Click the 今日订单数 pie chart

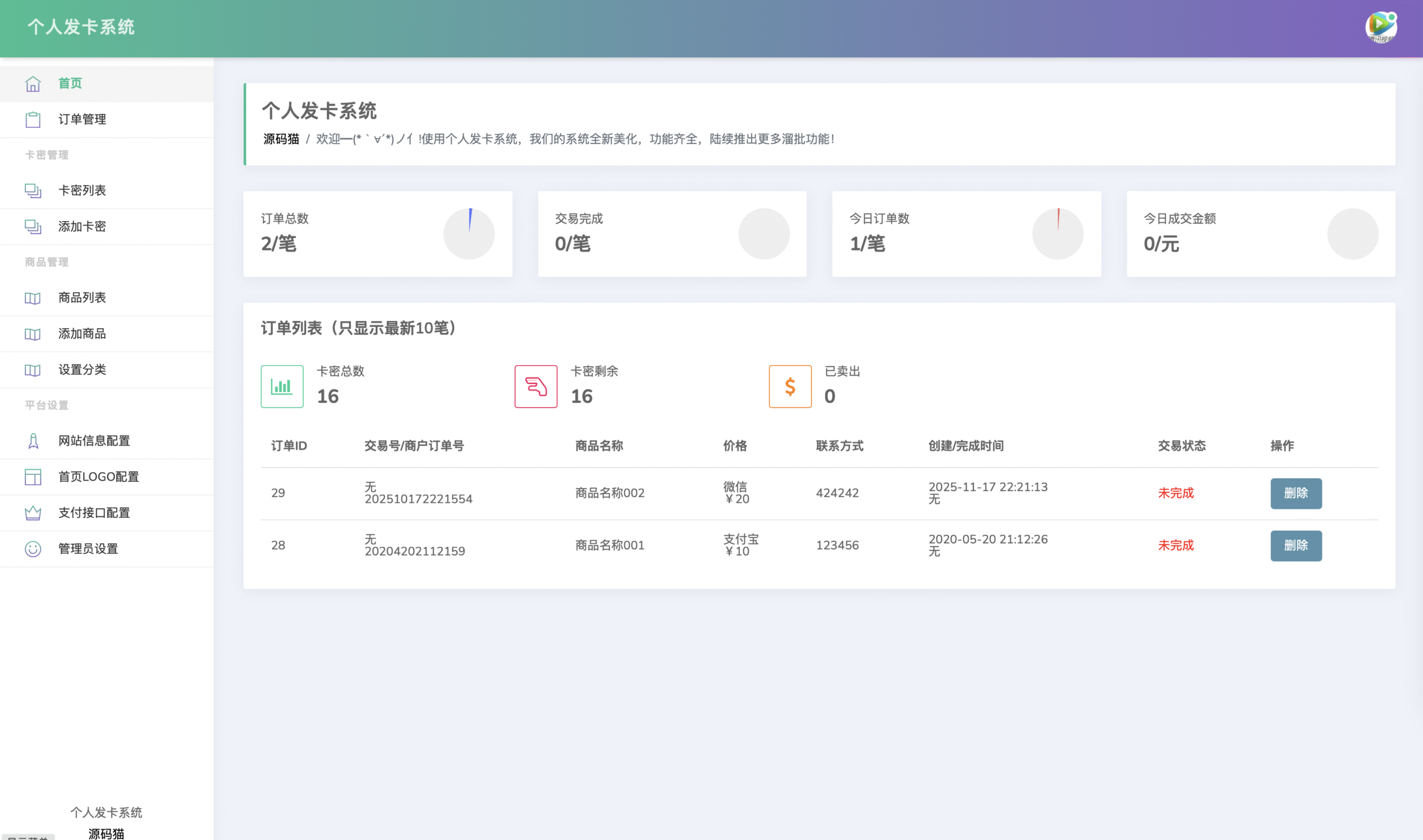[x=1058, y=233]
